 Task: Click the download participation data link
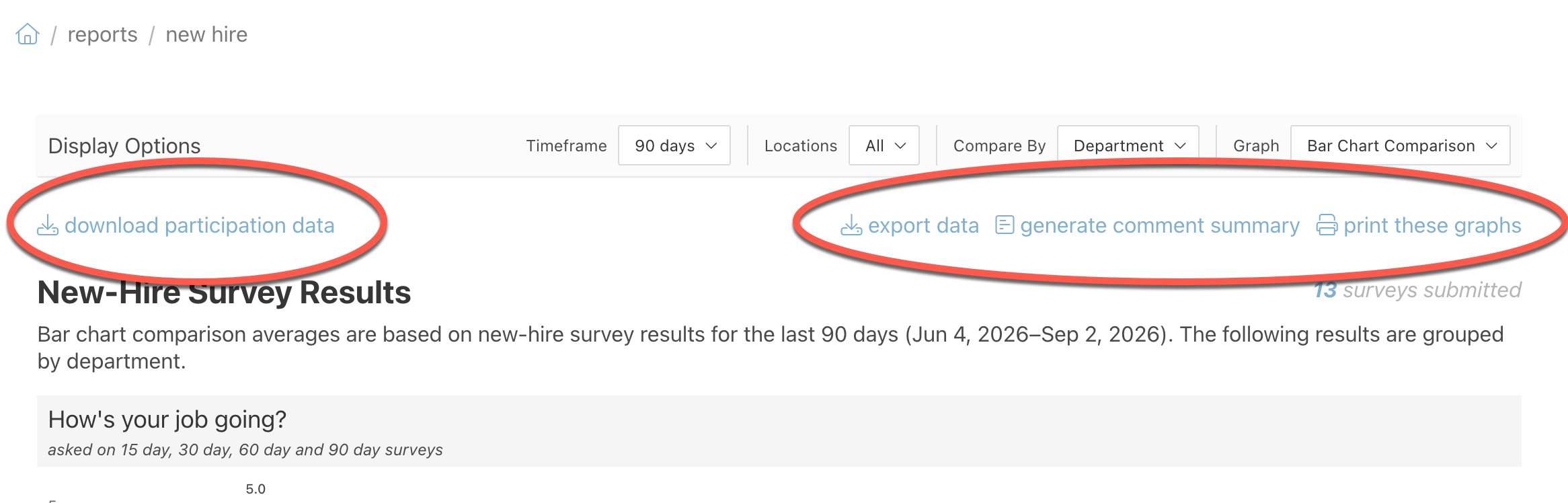point(199,225)
